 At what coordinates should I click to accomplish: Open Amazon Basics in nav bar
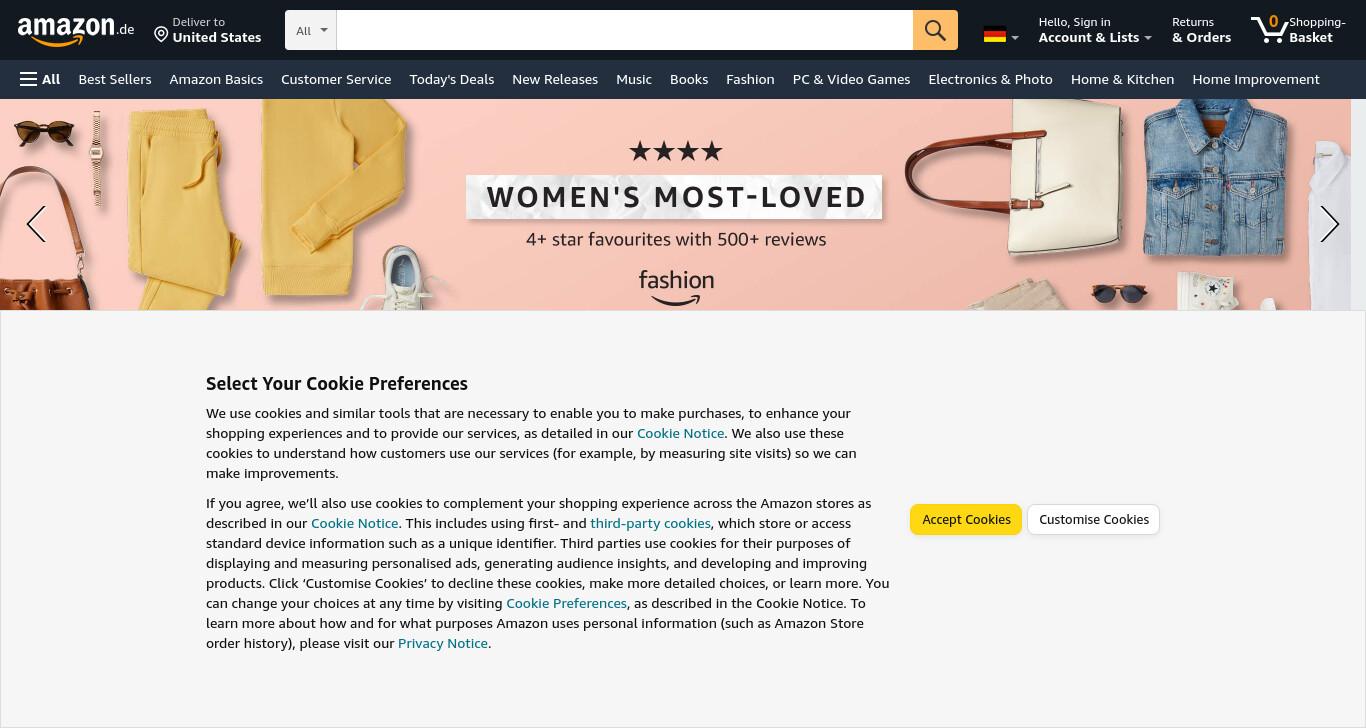tap(216, 79)
